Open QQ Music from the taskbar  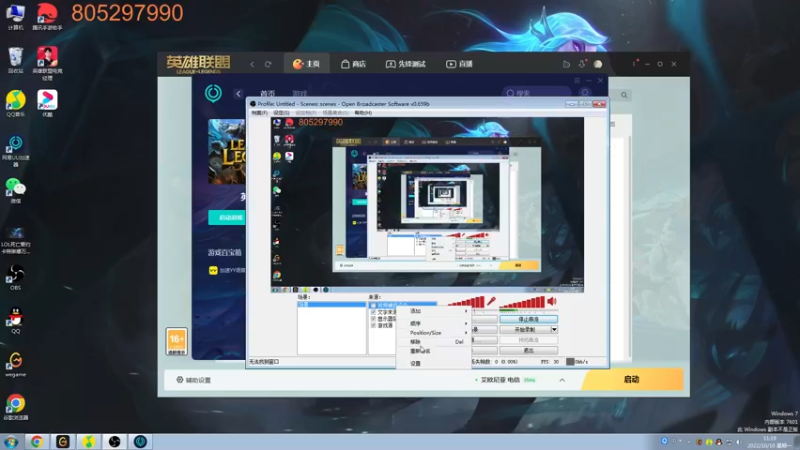(x=88, y=441)
